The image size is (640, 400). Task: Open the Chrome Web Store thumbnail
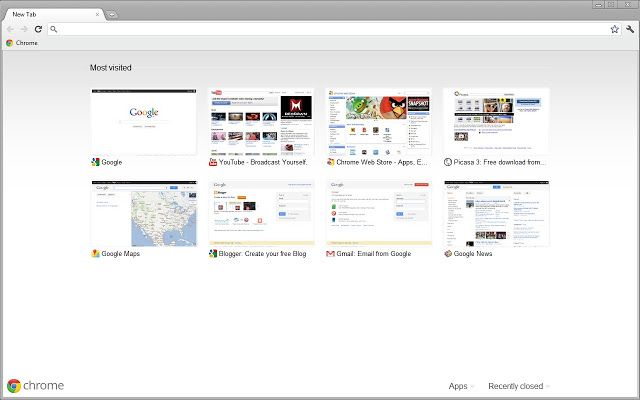(378, 122)
